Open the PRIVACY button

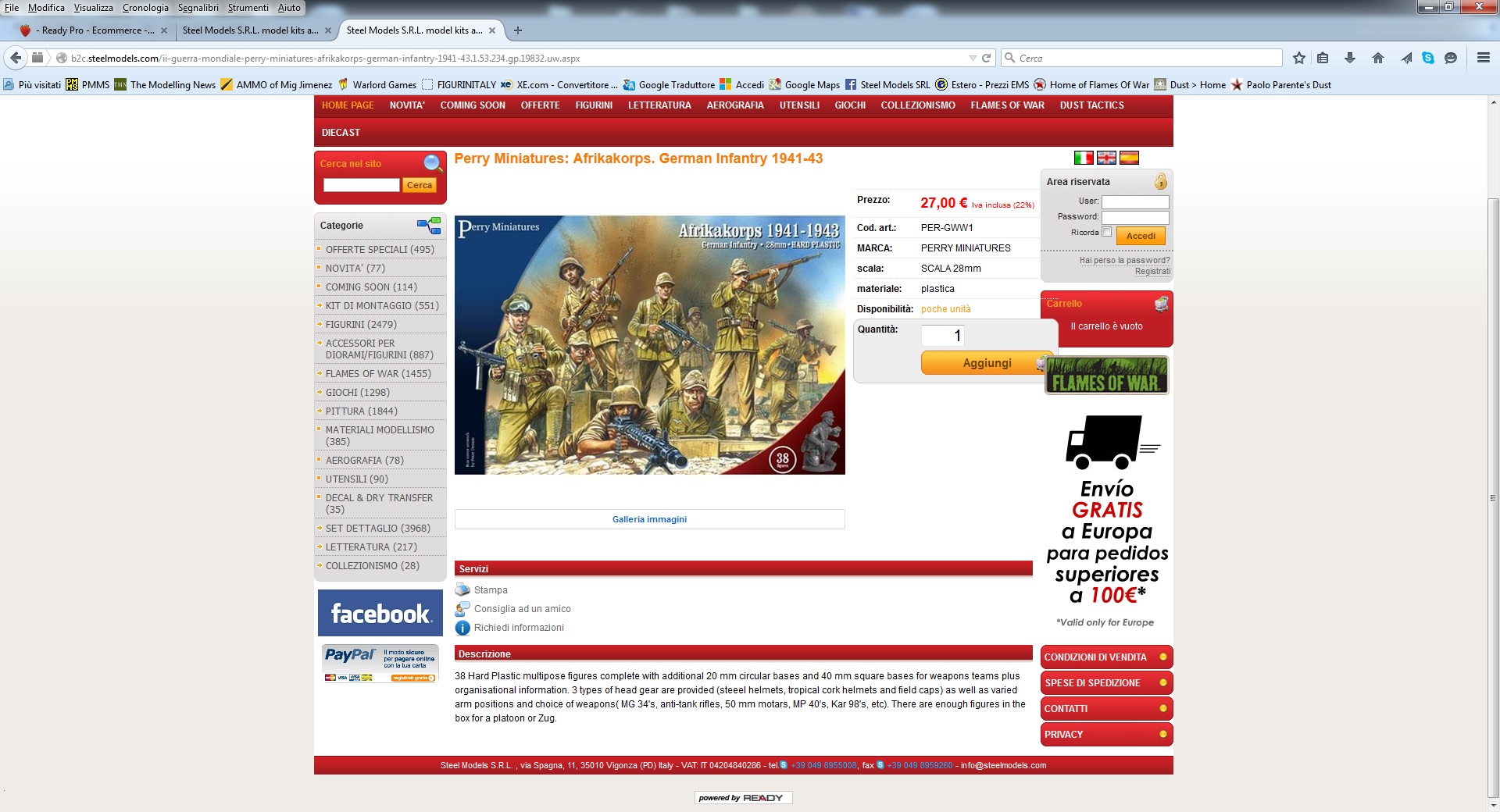coord(1106,735)
